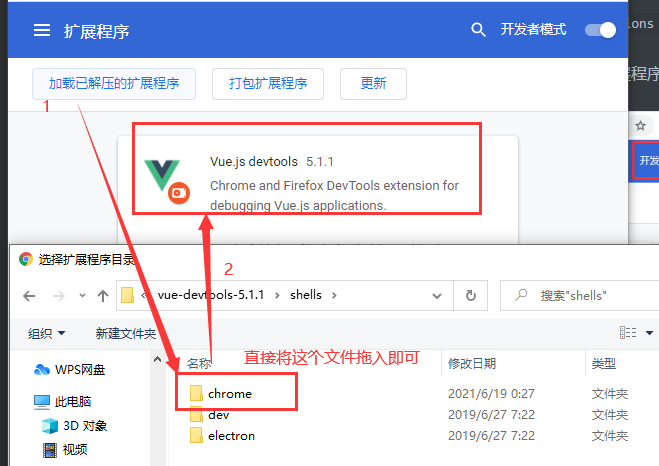Image resolution: width=659 pixels, height=466 pixels.
Task: Click the 此电脑 computer icon
Action: pyautogui.click(x=42, y=402)
